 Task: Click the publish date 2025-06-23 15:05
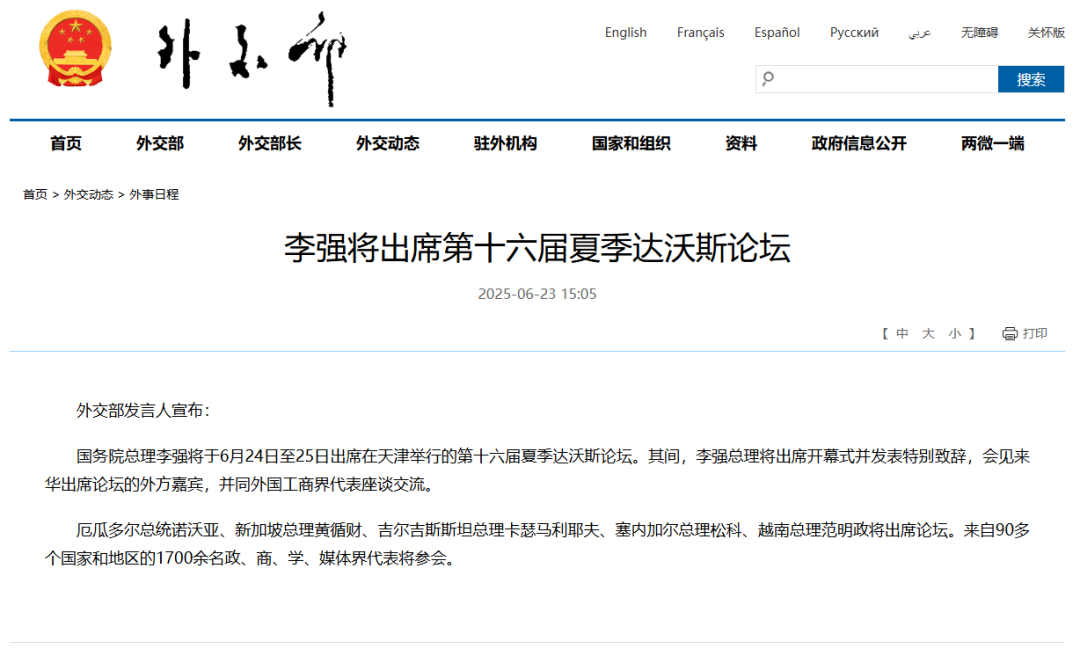537,294
